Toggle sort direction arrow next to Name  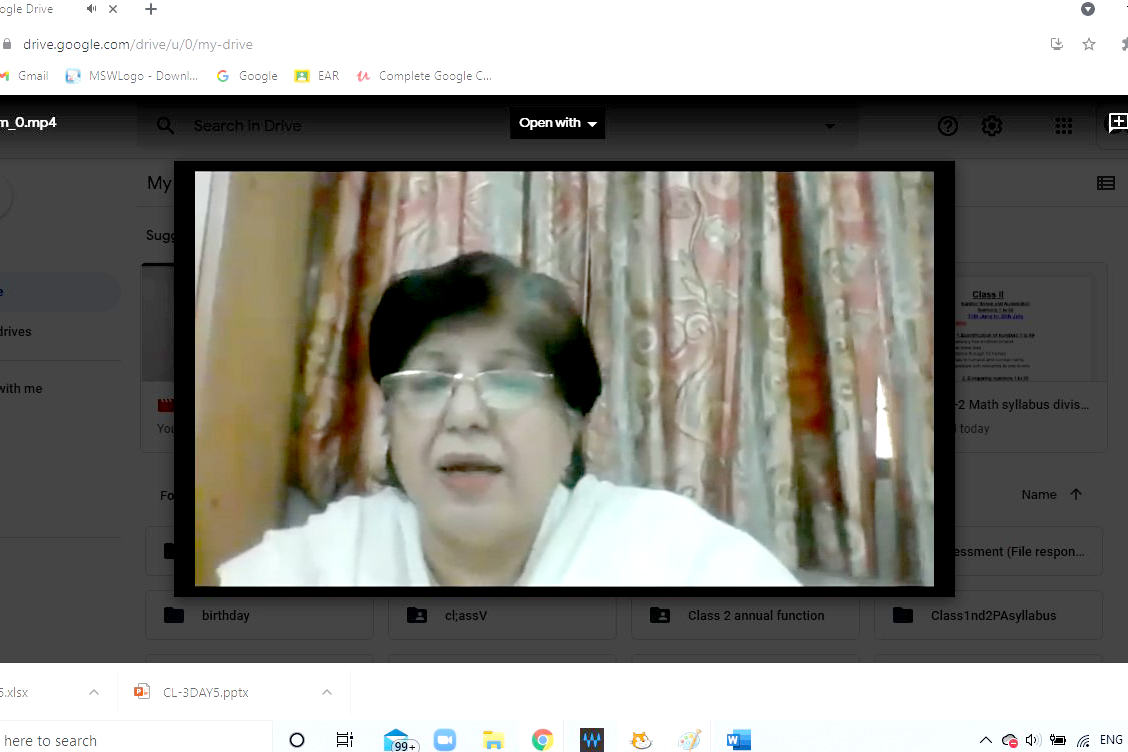(x=1076, y=494)
